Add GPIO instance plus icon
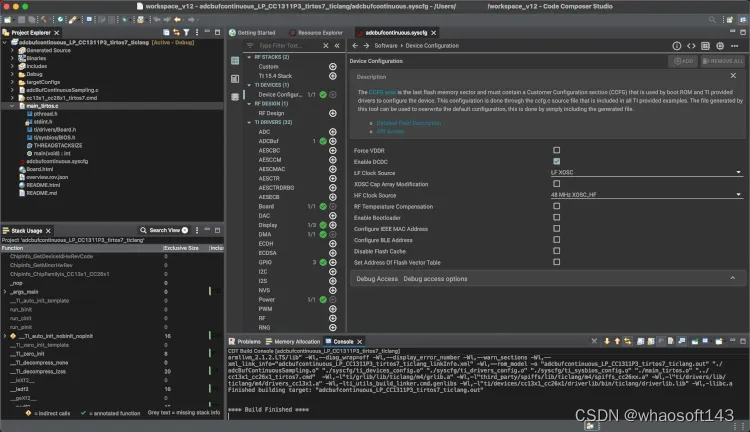The image size is (750, 432). [x=332, y=262]
